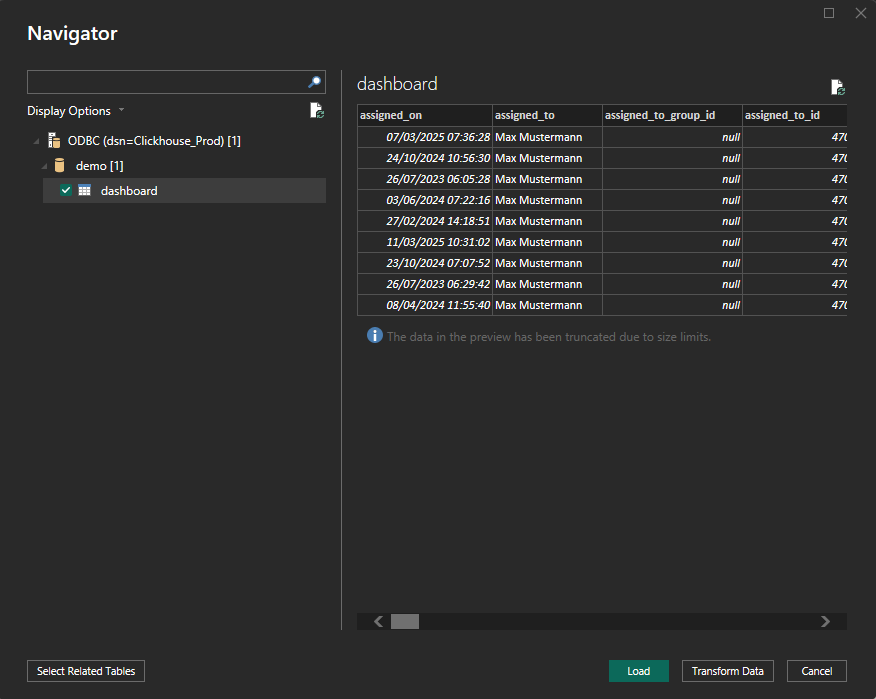Image resolution: width=876 pixels, height=699 pixels.
Task: Open the Display Options dropdown
Action: (x=75, y=111)
